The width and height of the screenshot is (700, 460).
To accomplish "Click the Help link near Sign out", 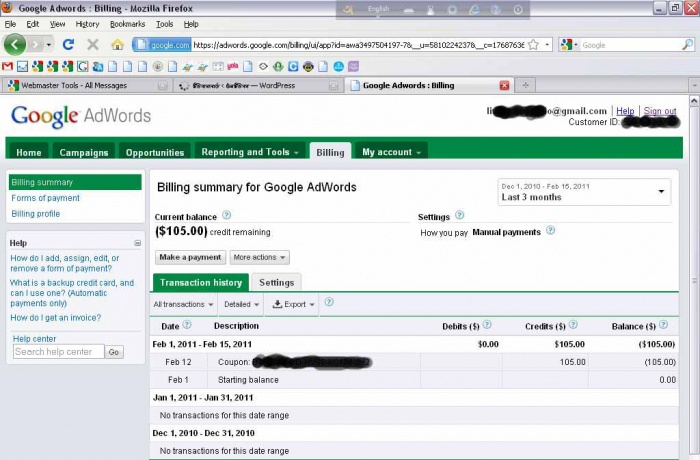I will 625,111.
